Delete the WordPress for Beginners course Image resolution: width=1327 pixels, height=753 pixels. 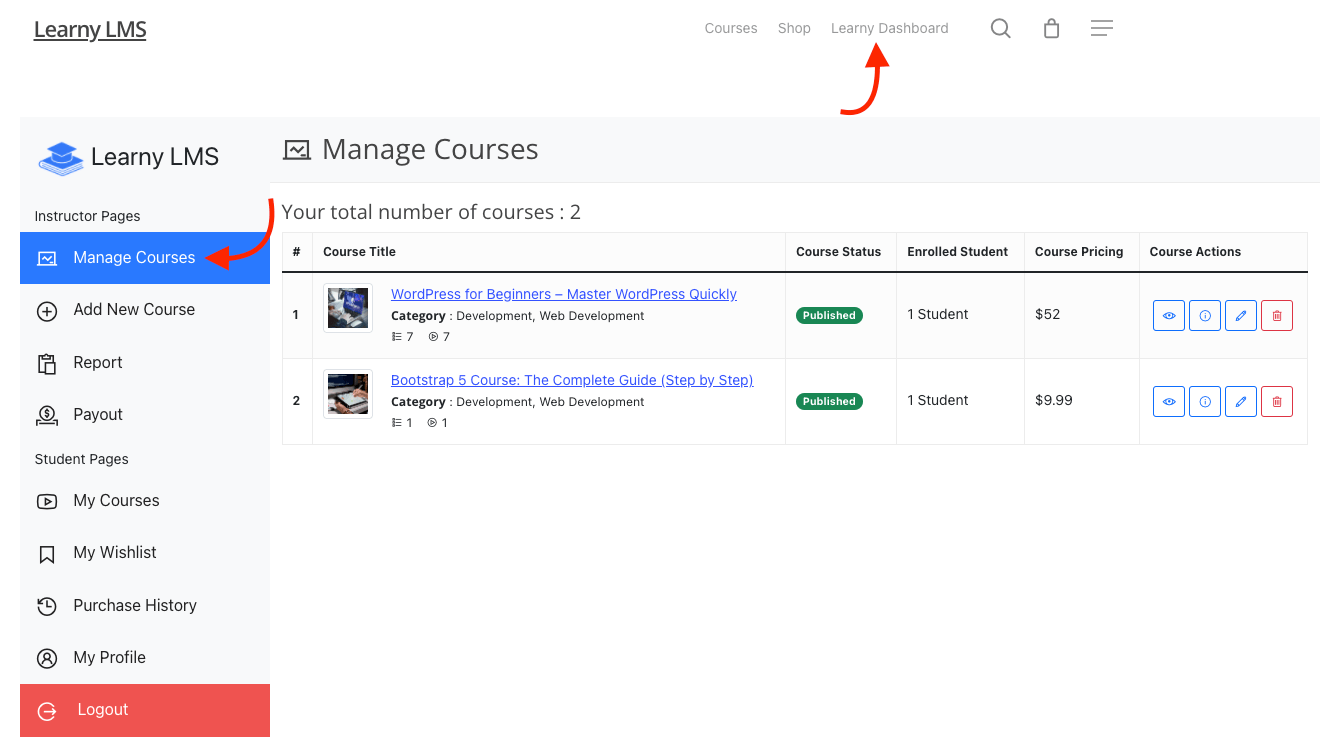pyautogui.click(x=1277, y=315)
